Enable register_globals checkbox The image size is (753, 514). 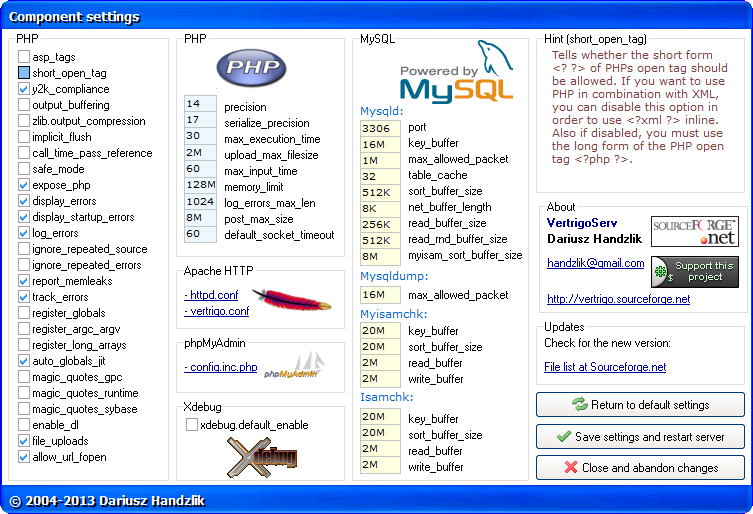tap(24, 313)
